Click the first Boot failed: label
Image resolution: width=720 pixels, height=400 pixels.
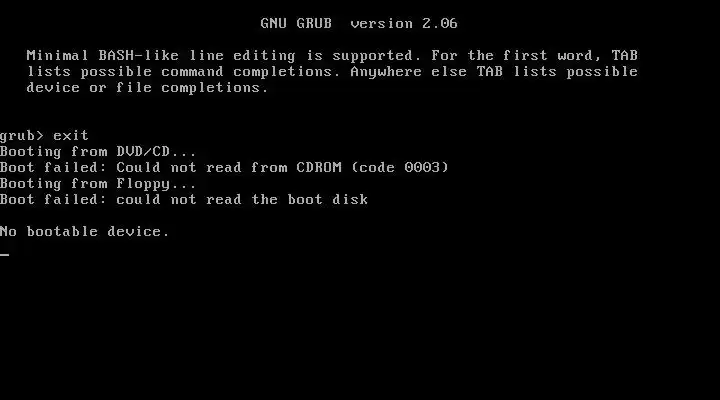(53, 167)
